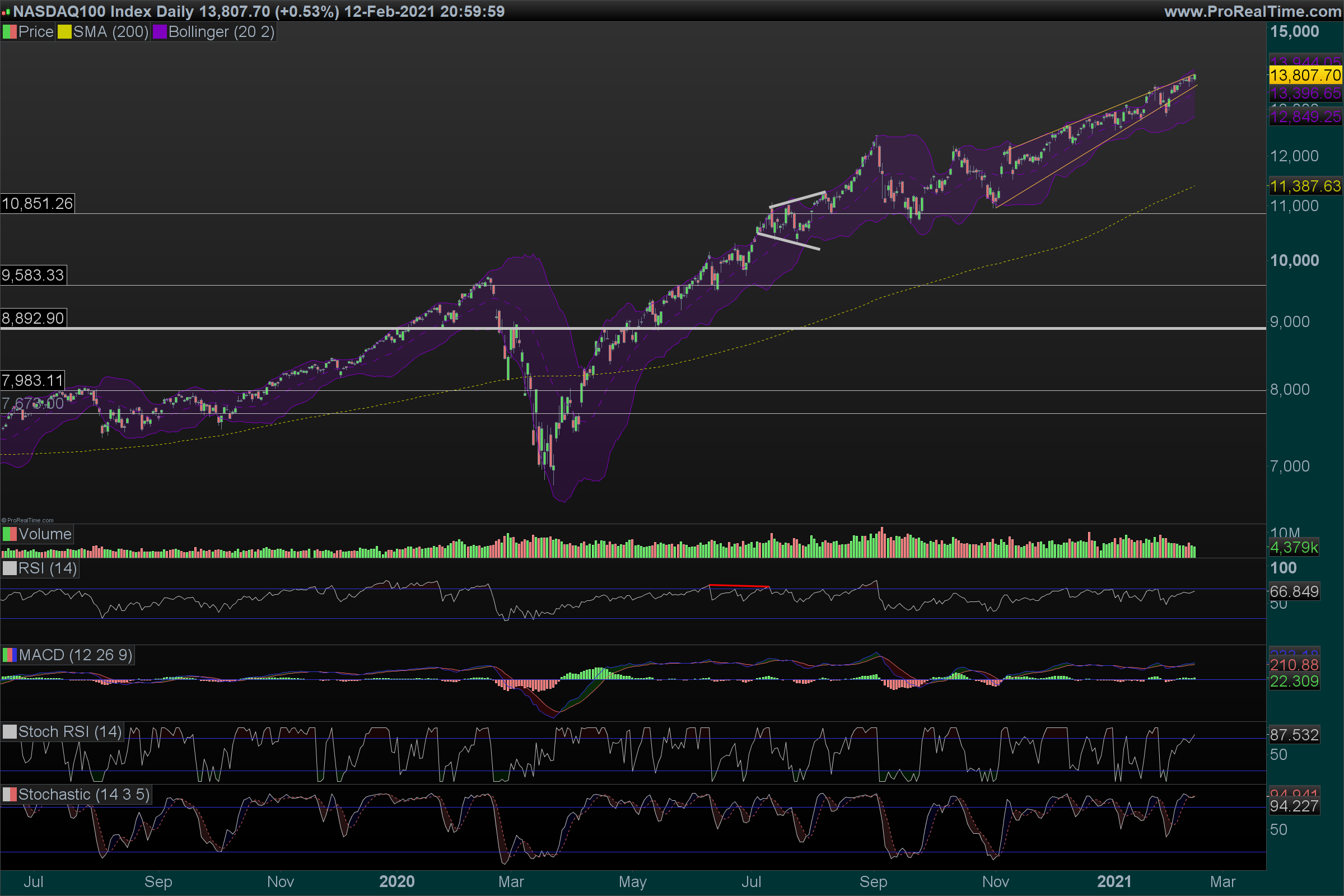
Task: Click the SMA value tag 11,387.63
Action: [1305, 186]
